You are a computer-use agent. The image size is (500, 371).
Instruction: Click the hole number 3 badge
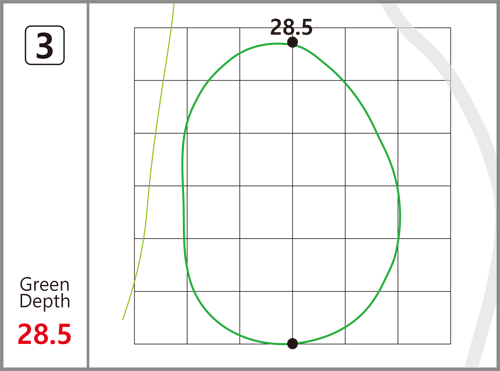coord(45,45)
